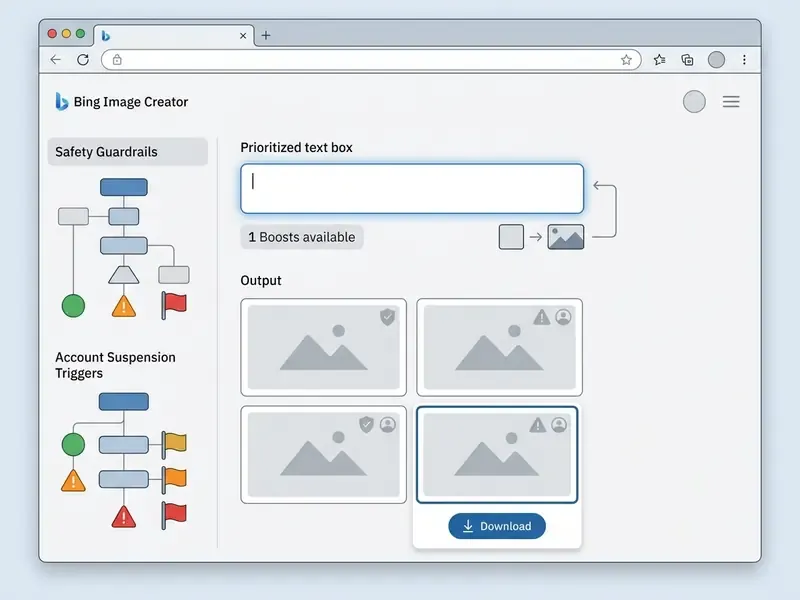Click the warning badge on the selected output image
This screenshot has height=600, width=800.
tap(537, 424)
